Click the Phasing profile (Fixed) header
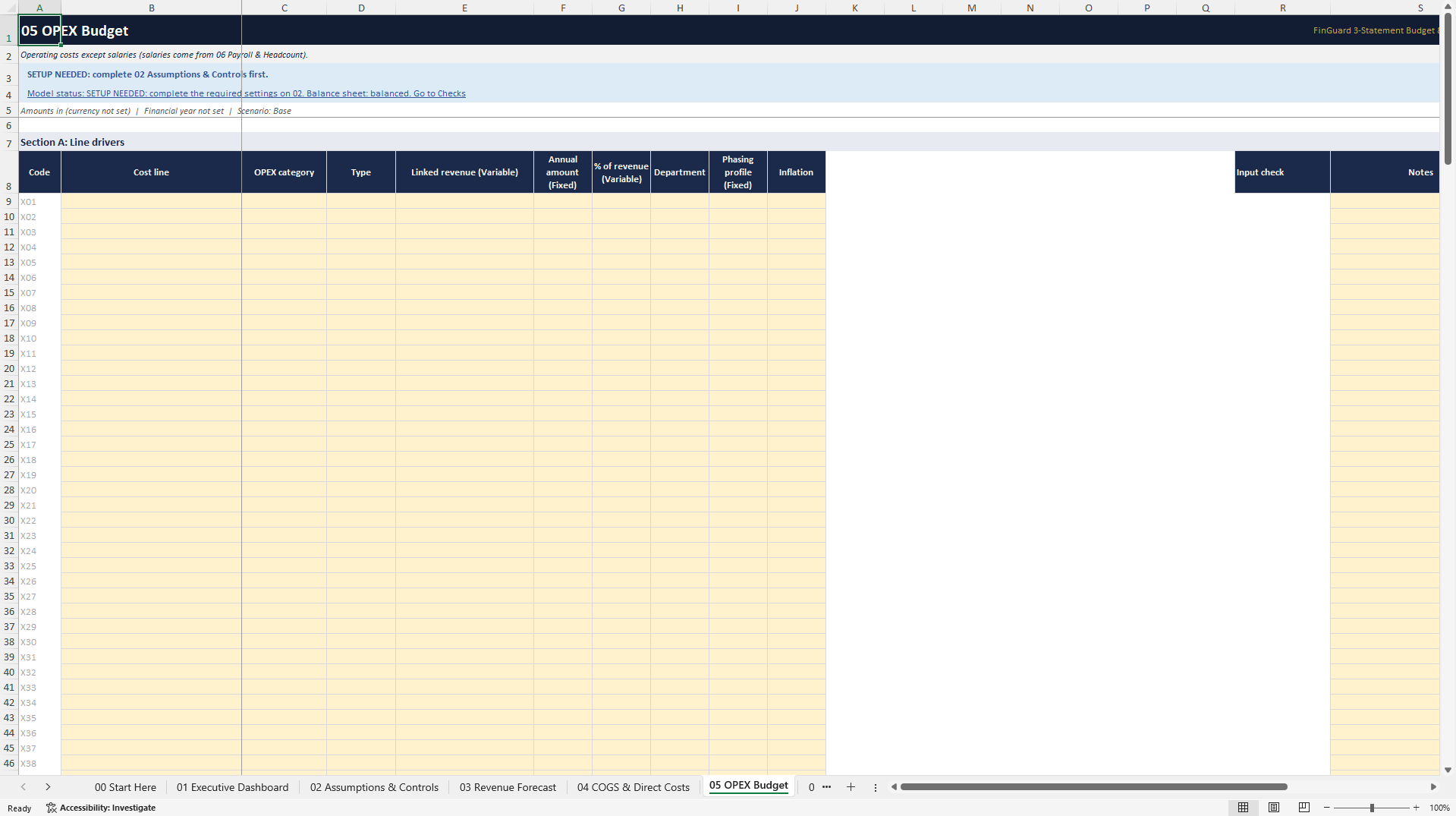Image resolution: width=1456 pixels, height=816 pixels. [x=737, y=172]
